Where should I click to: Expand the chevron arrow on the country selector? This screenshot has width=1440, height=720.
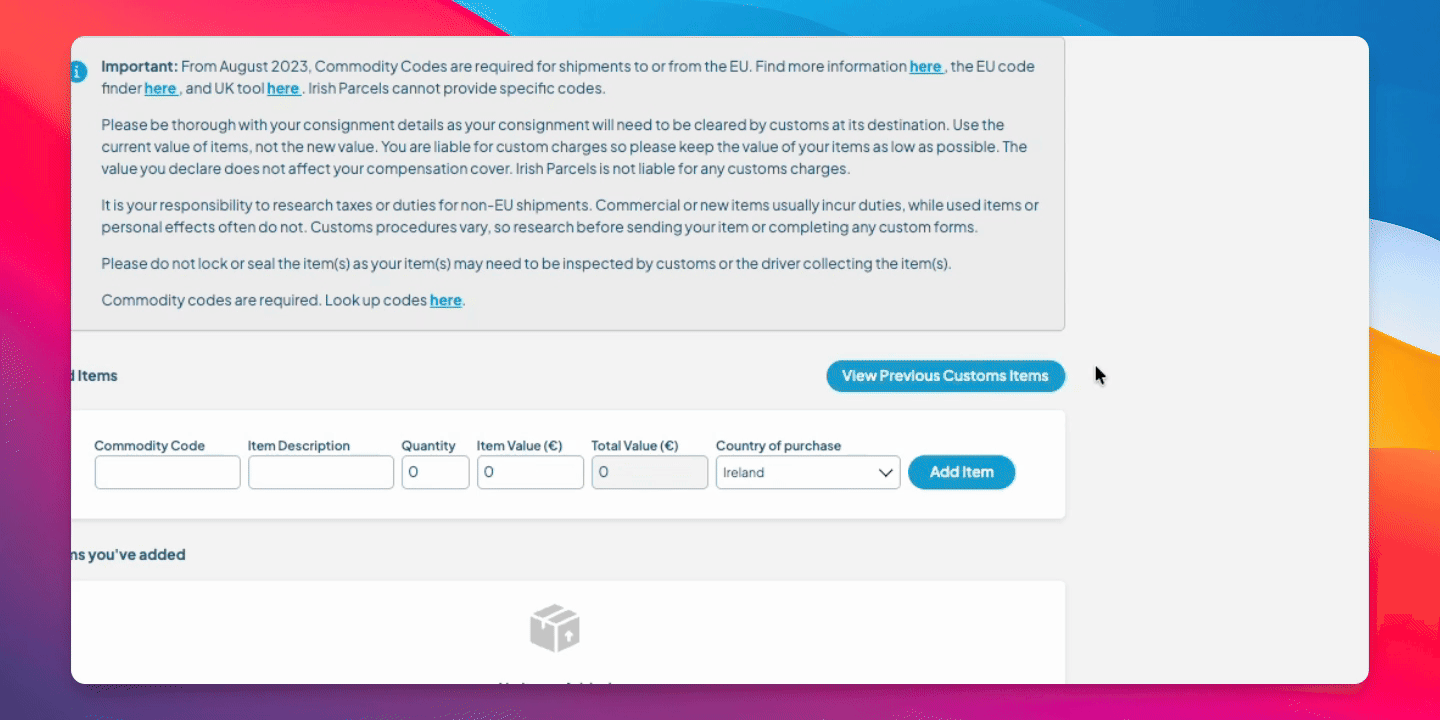pos(885,473)
